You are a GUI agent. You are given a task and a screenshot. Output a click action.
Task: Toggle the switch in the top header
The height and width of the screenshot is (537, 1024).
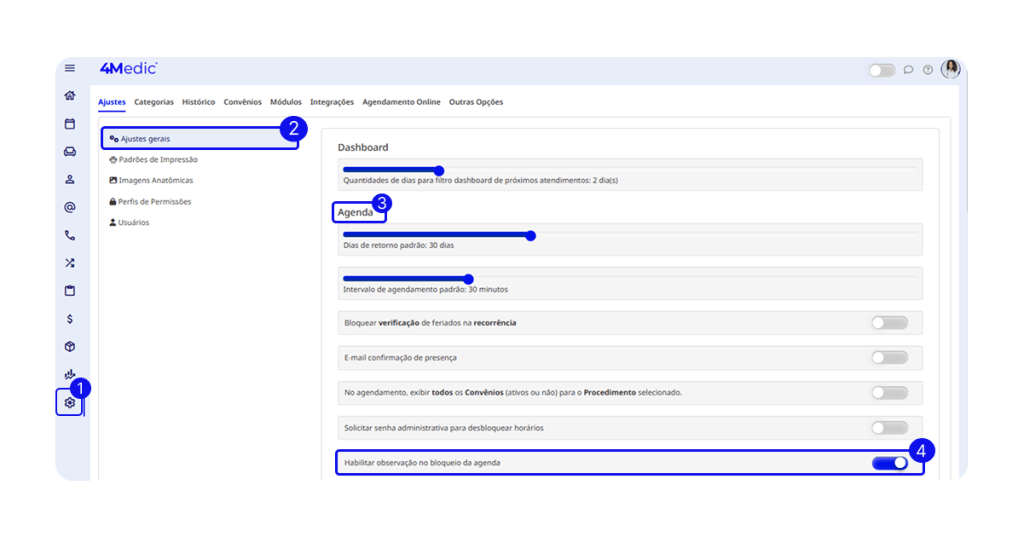click(881, 70)
